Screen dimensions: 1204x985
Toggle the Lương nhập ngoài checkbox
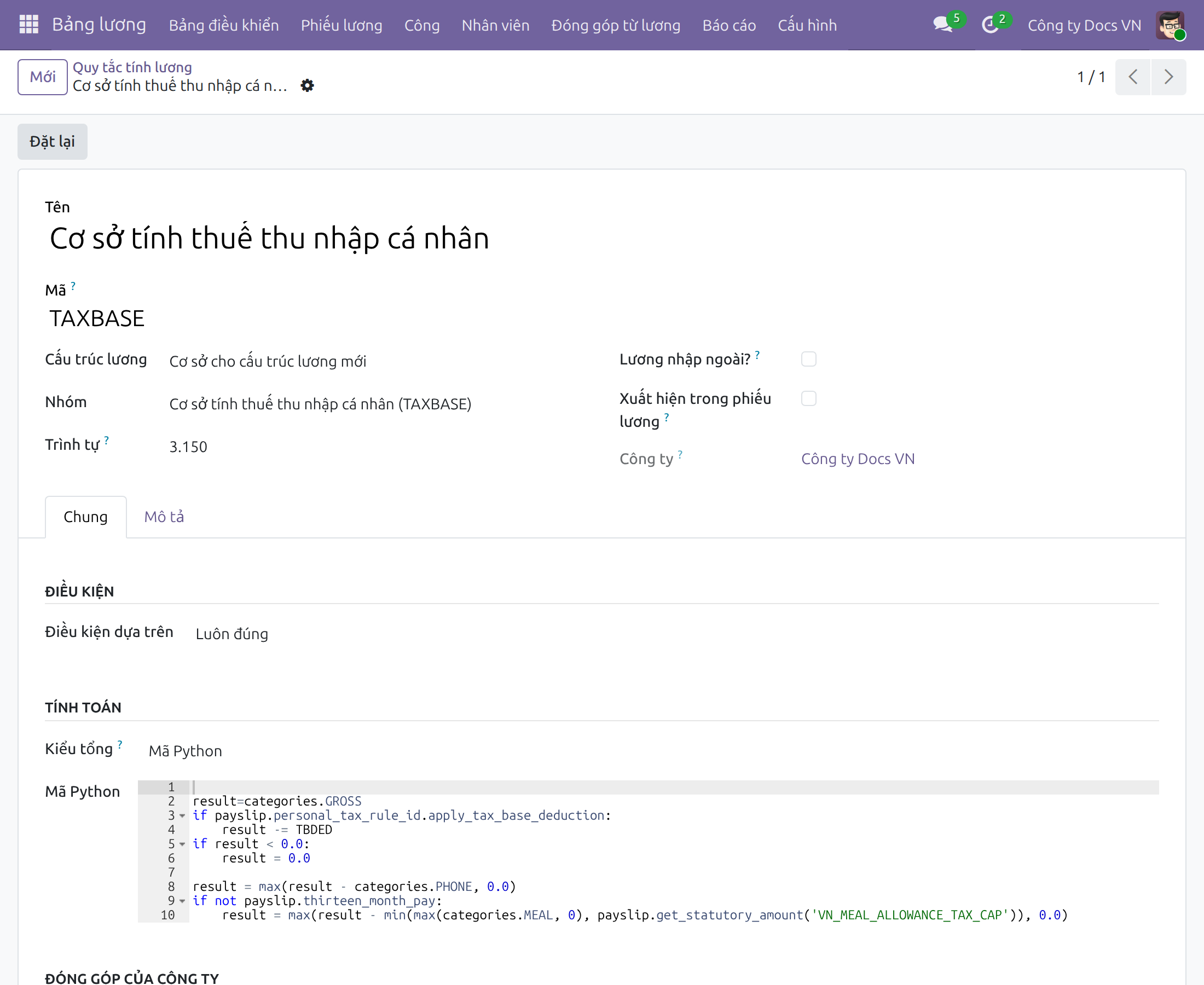808,359
